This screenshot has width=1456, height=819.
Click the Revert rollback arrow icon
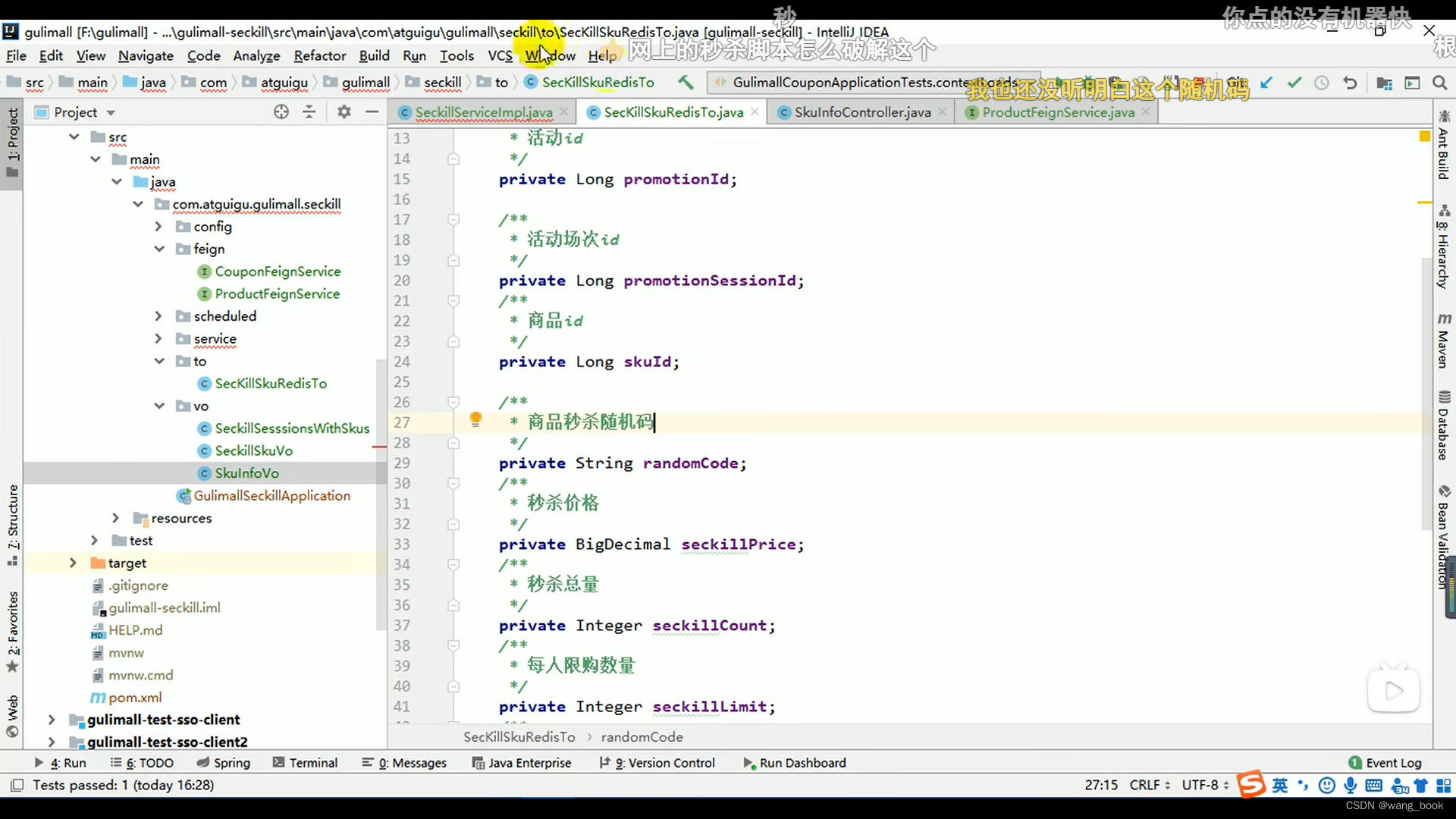point(1350,83)
